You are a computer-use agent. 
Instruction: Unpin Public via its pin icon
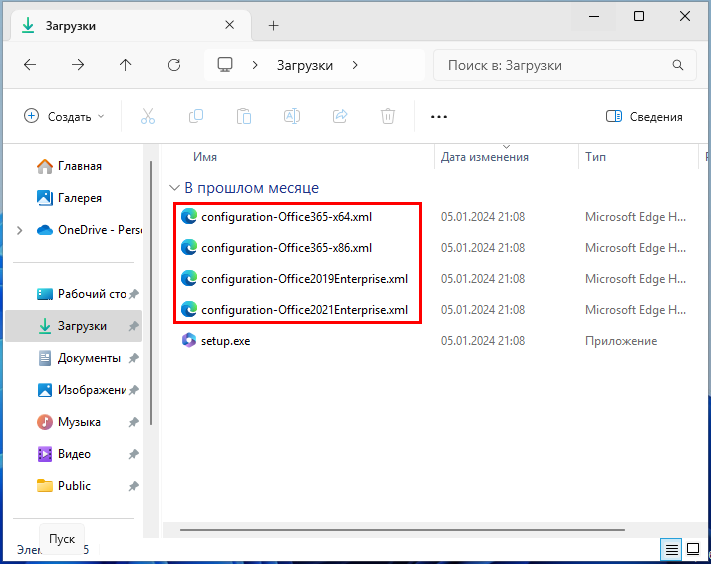(x=133, y=486)
